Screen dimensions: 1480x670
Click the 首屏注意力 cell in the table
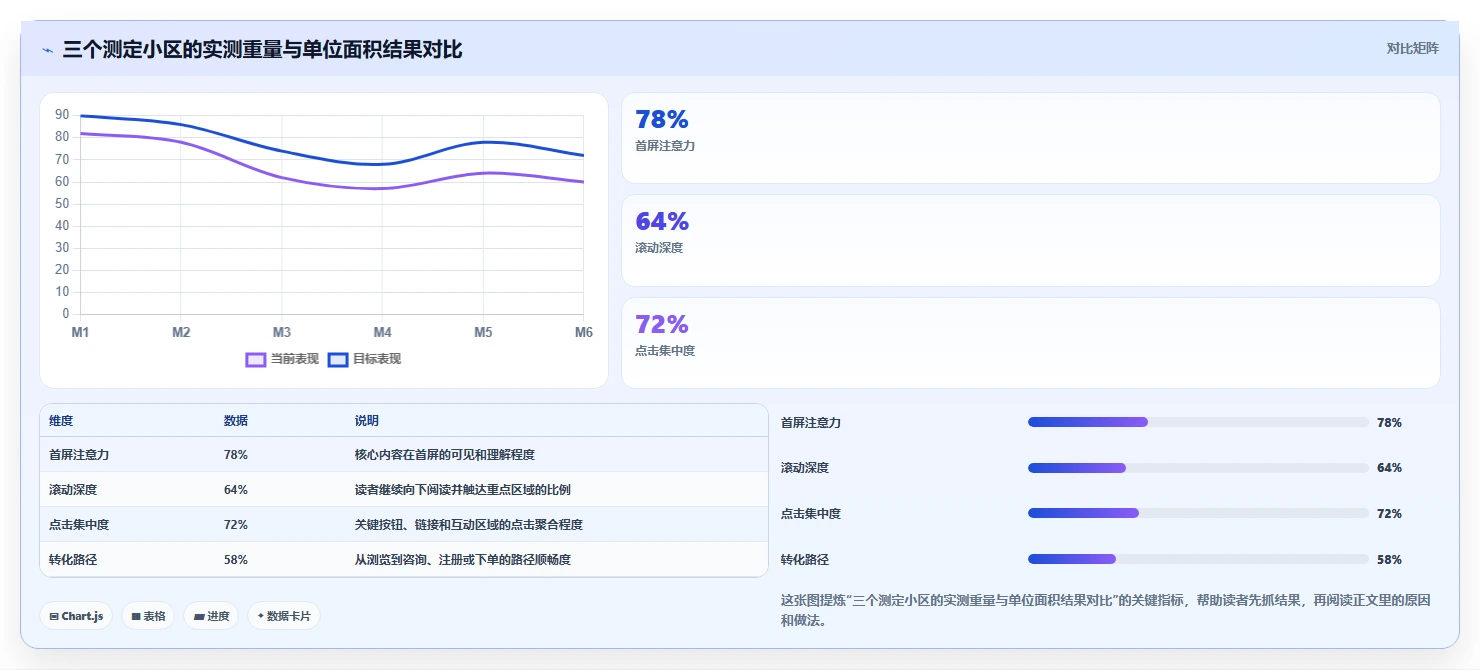tap(79, 455)
